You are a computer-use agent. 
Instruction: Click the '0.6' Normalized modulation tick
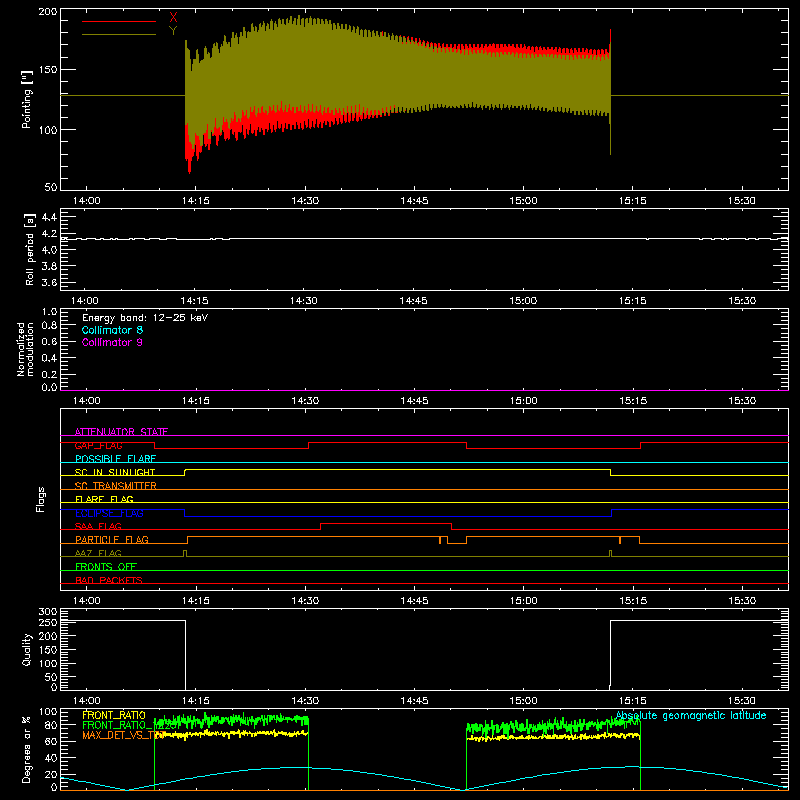[x=49, y=341]
